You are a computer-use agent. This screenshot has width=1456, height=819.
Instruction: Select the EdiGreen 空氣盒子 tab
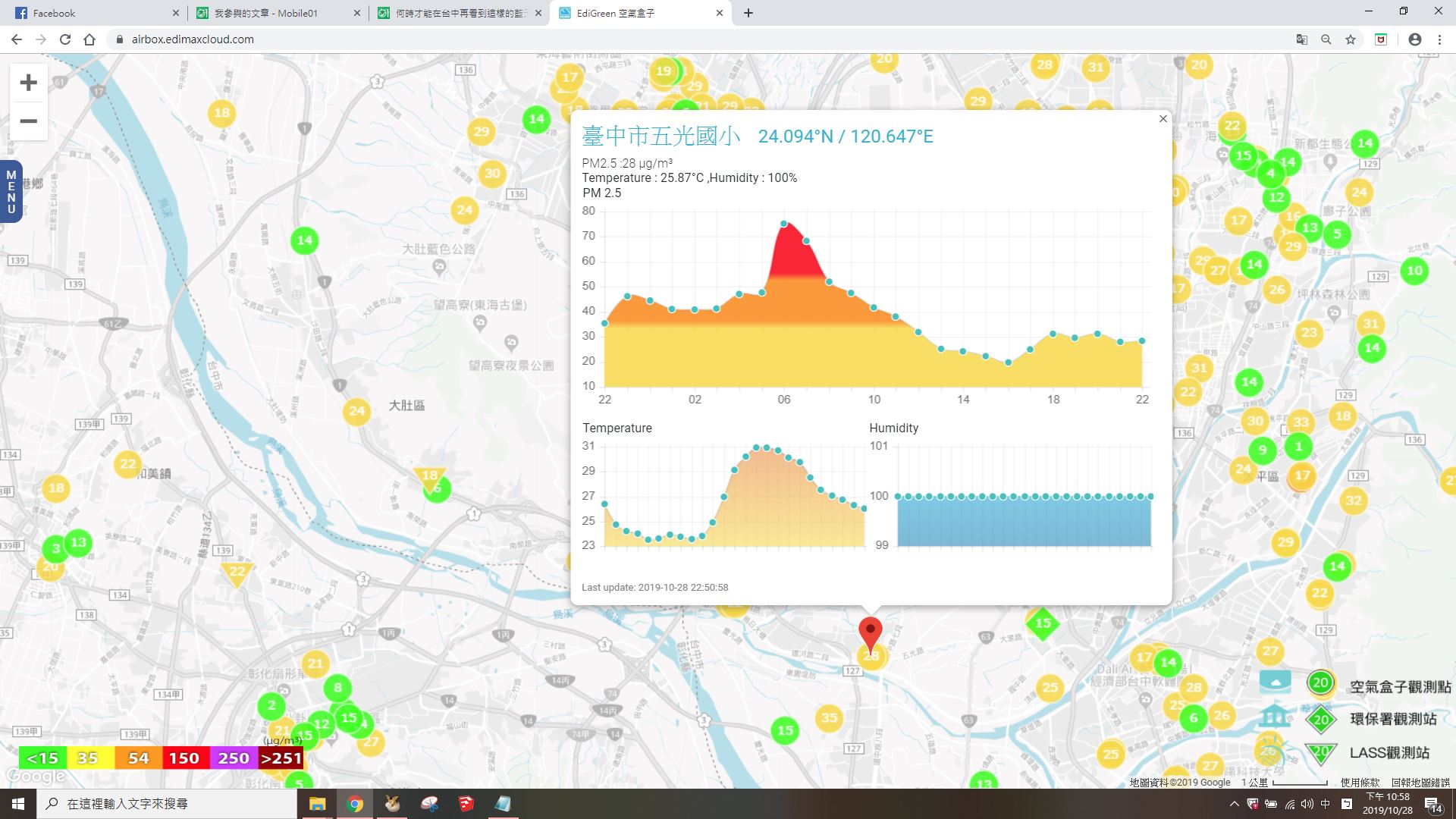[x=641, y=13]
